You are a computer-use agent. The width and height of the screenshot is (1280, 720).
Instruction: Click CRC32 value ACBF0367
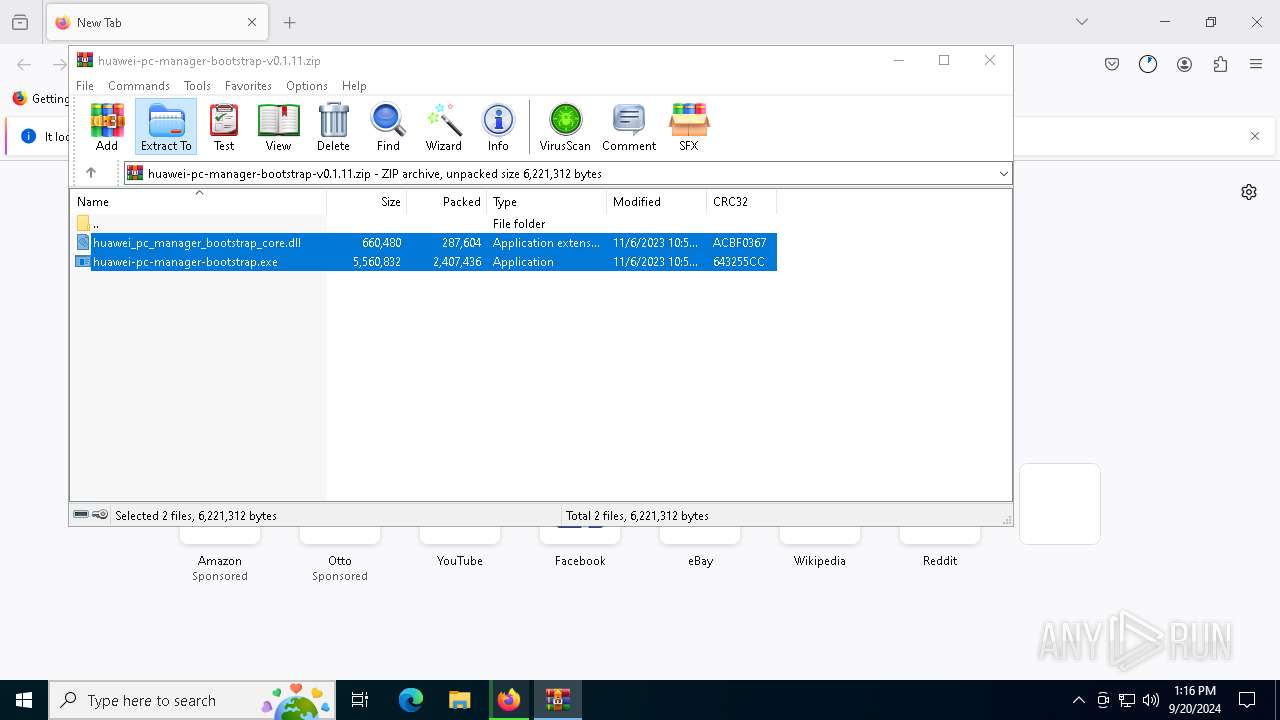pyautogui.click(x=740, y=243)
